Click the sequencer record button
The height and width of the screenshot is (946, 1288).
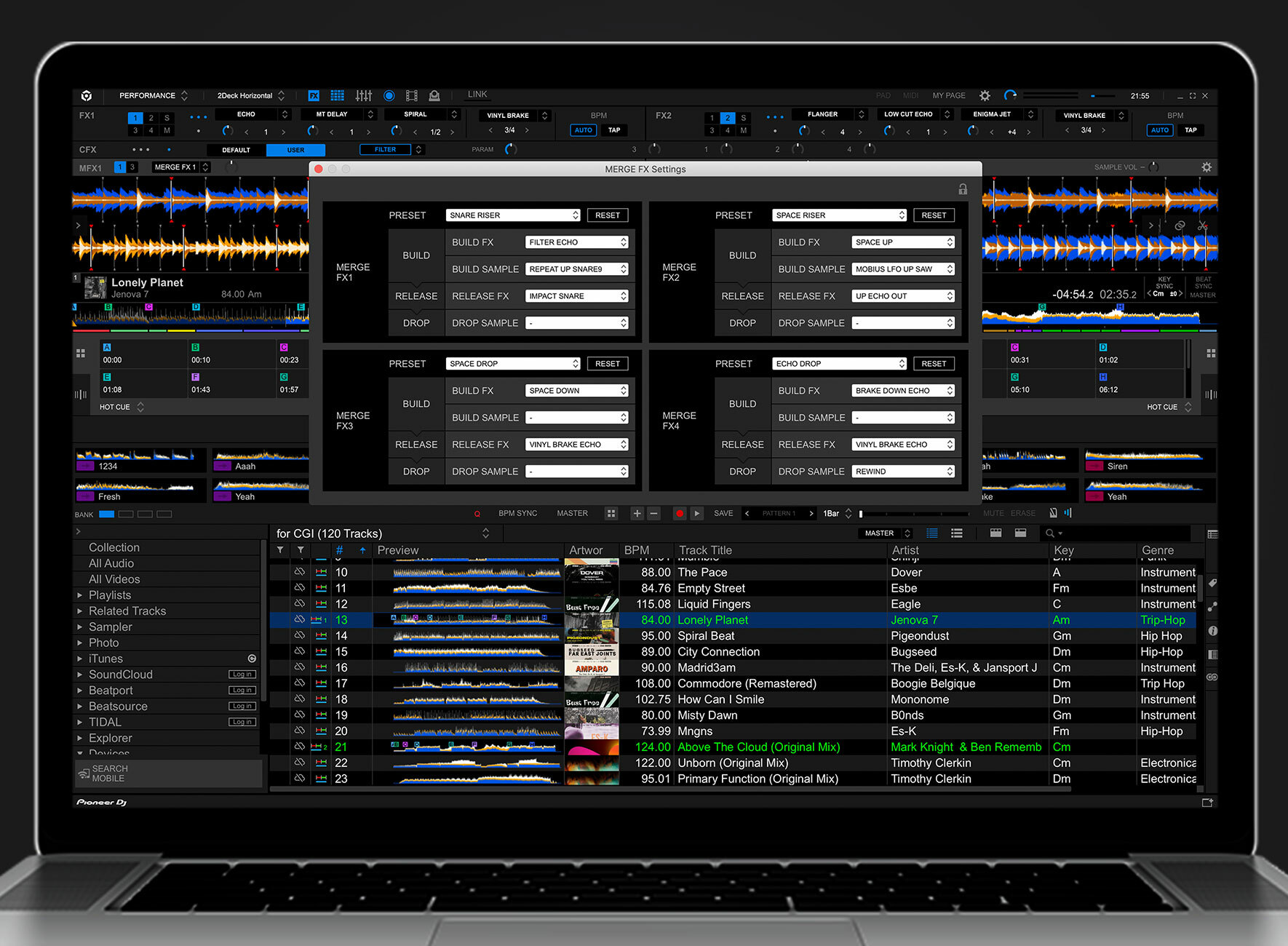(x=679, y=513)
